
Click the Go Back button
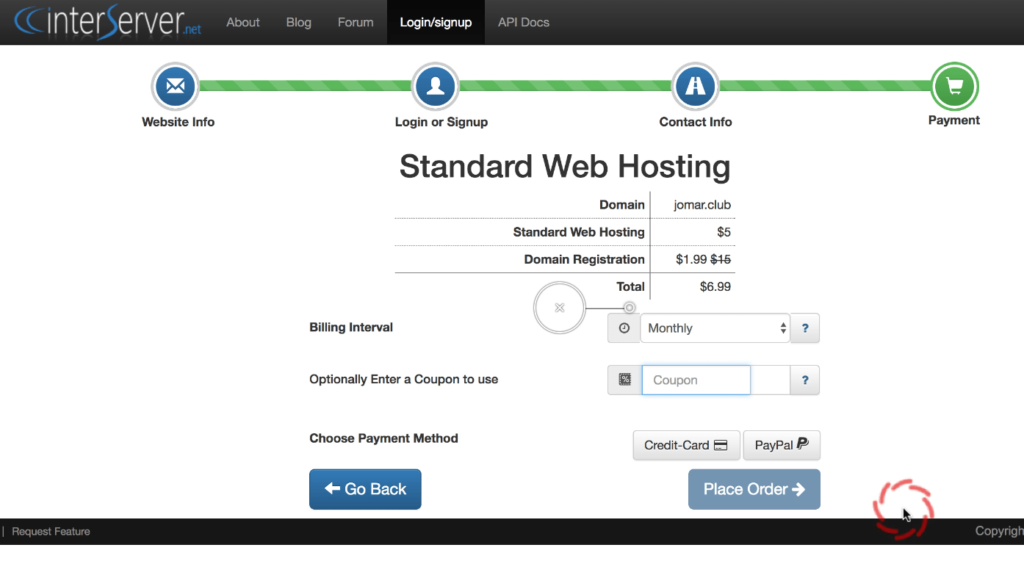365,489
